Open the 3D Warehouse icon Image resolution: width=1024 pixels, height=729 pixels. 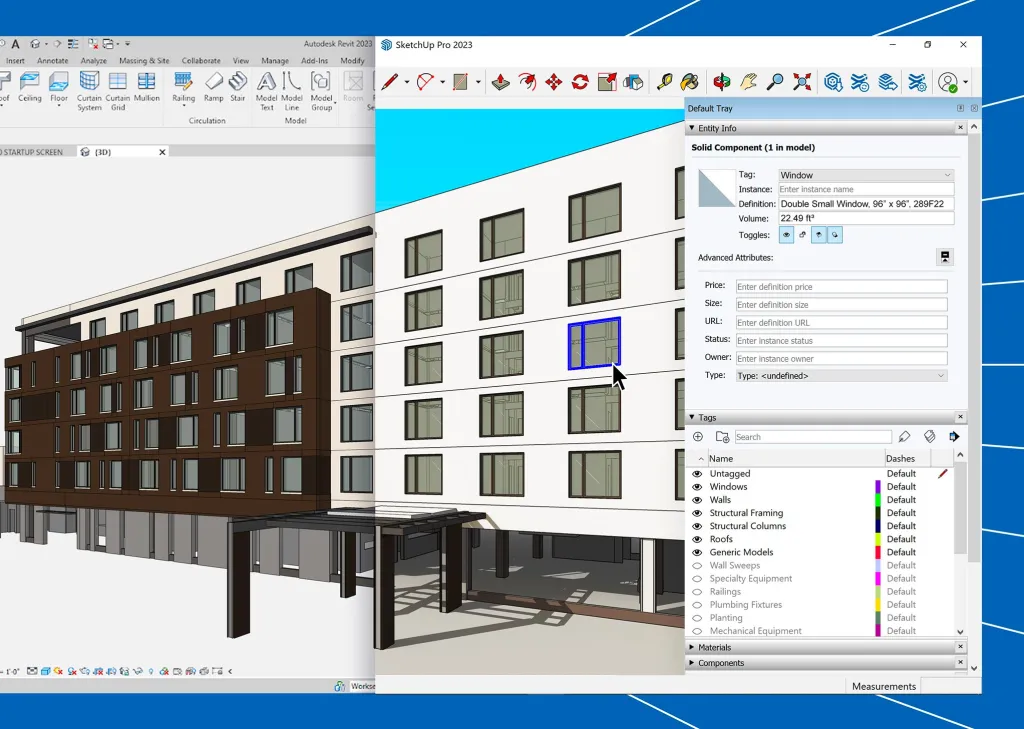point(833,82)
